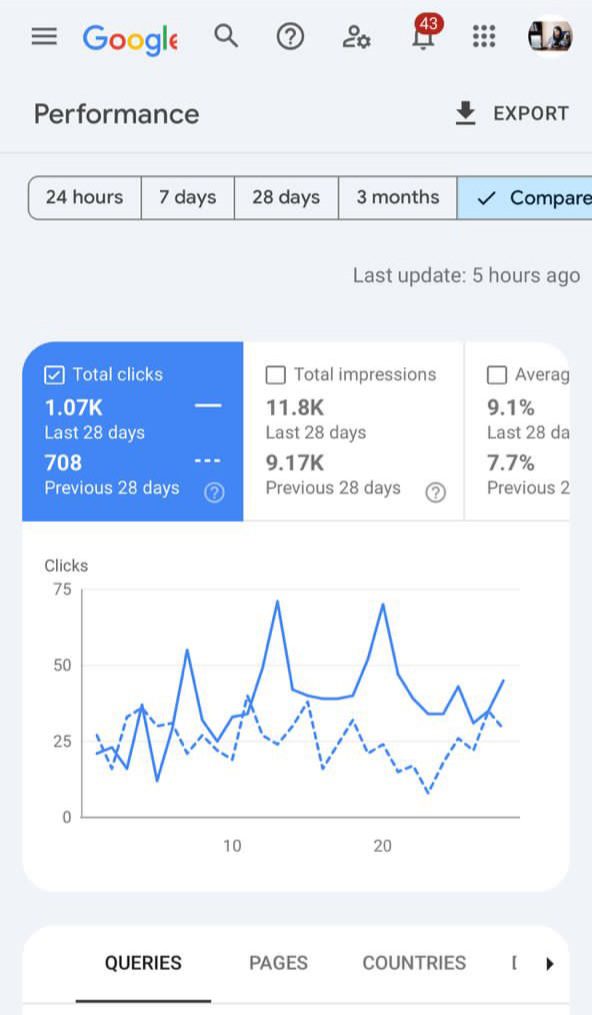
Task: Uncheck the Total clicks checkbox
Action: pyautogui.click(x=54, y=375)
